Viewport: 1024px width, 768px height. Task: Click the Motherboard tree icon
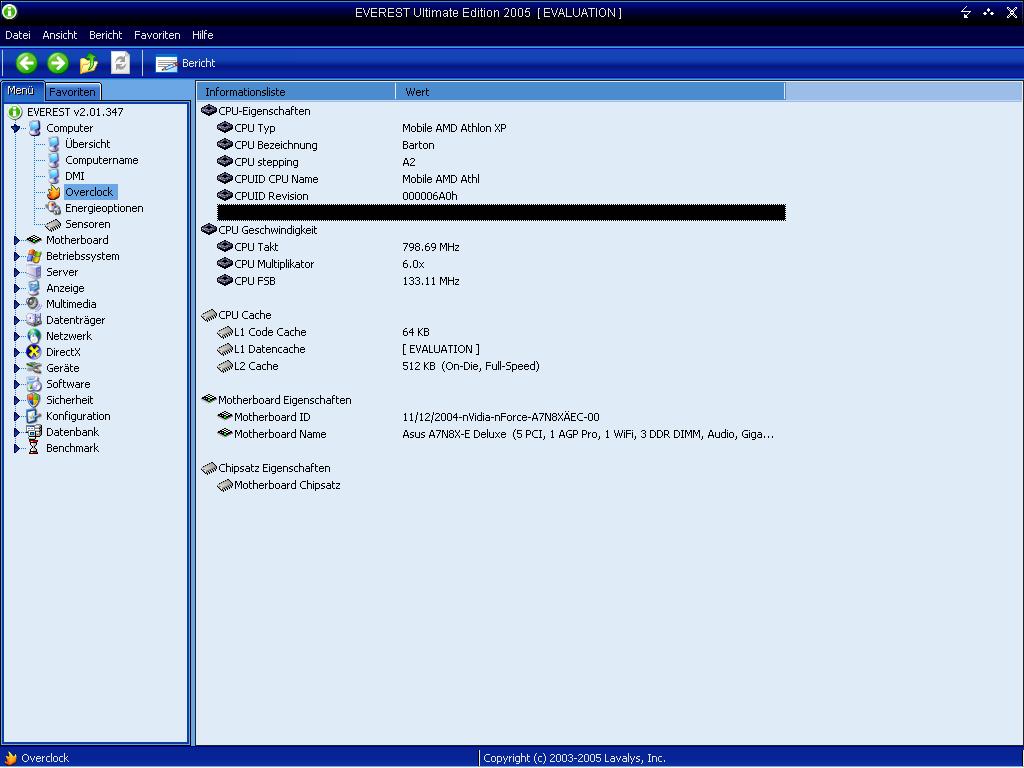pos(34,240)
